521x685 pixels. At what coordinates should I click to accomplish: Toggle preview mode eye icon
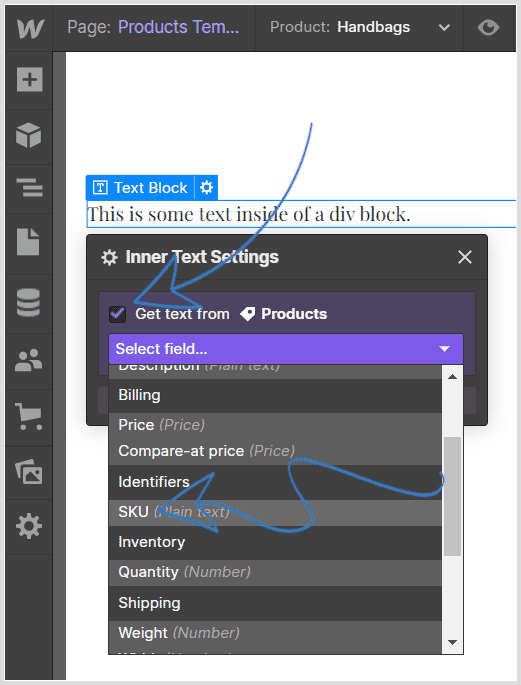click(x=488, y=28)
